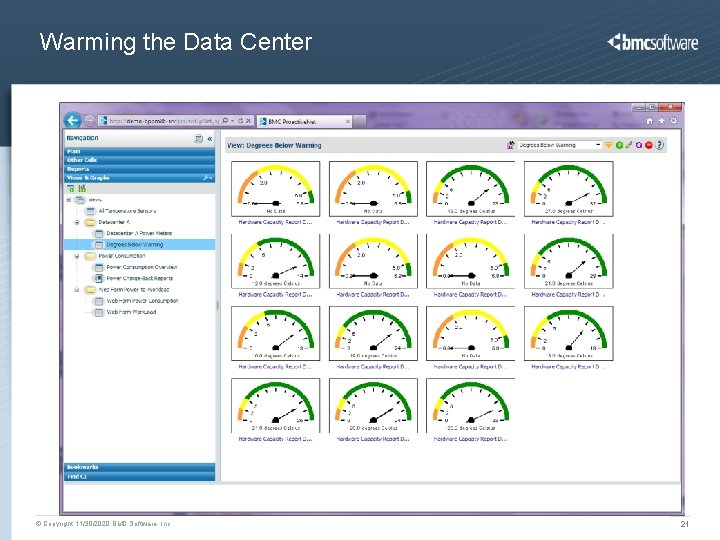The image size is (720, 540).
Task: Open the Views & Graphs navigation section
Action: 139,178
